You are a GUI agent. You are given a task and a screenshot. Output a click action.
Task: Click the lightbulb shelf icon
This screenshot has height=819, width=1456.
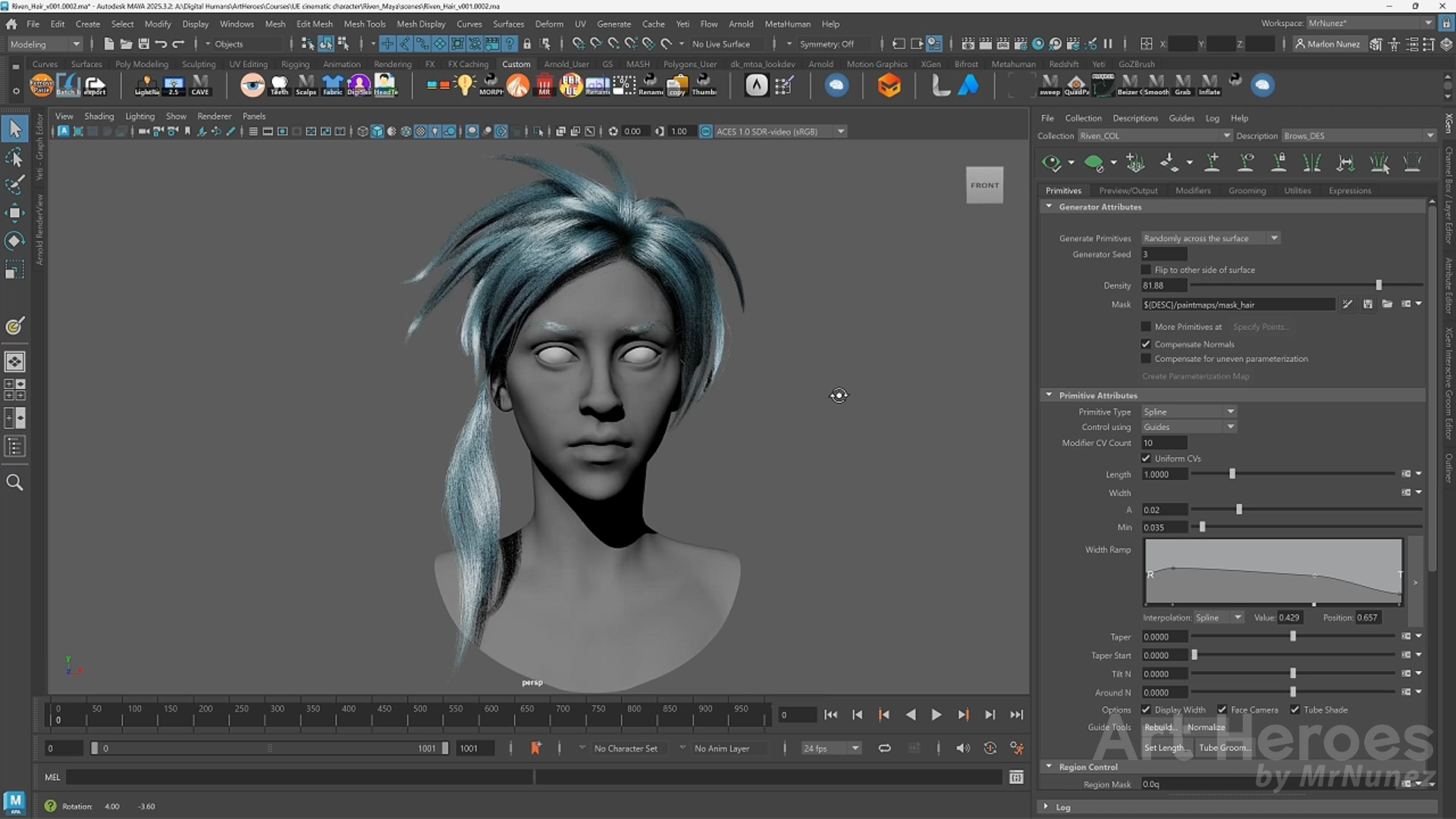[x=465, y=85]
